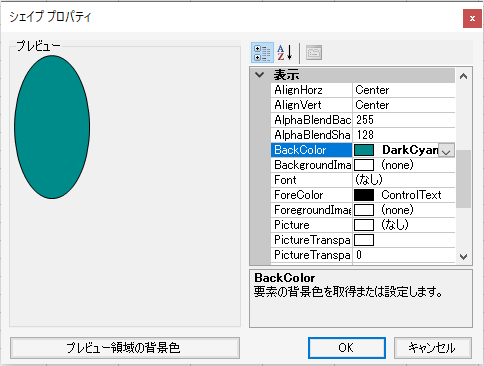Screen dimensions: 484x366
Task: Click the DarkCyan value text
Action: 410,150
